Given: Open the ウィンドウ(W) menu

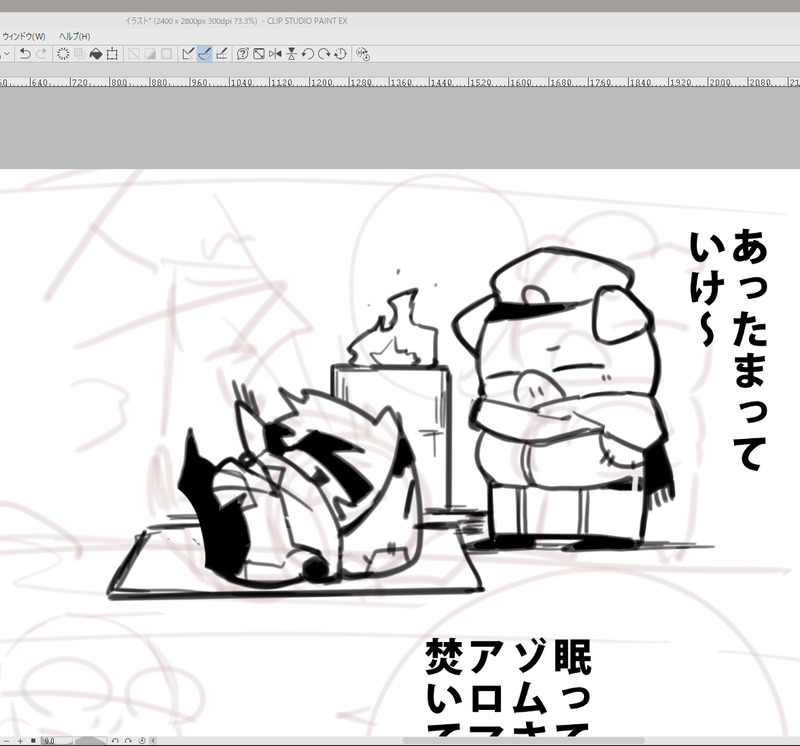Looking at the screenshot, I should click(x=23, y=36).
